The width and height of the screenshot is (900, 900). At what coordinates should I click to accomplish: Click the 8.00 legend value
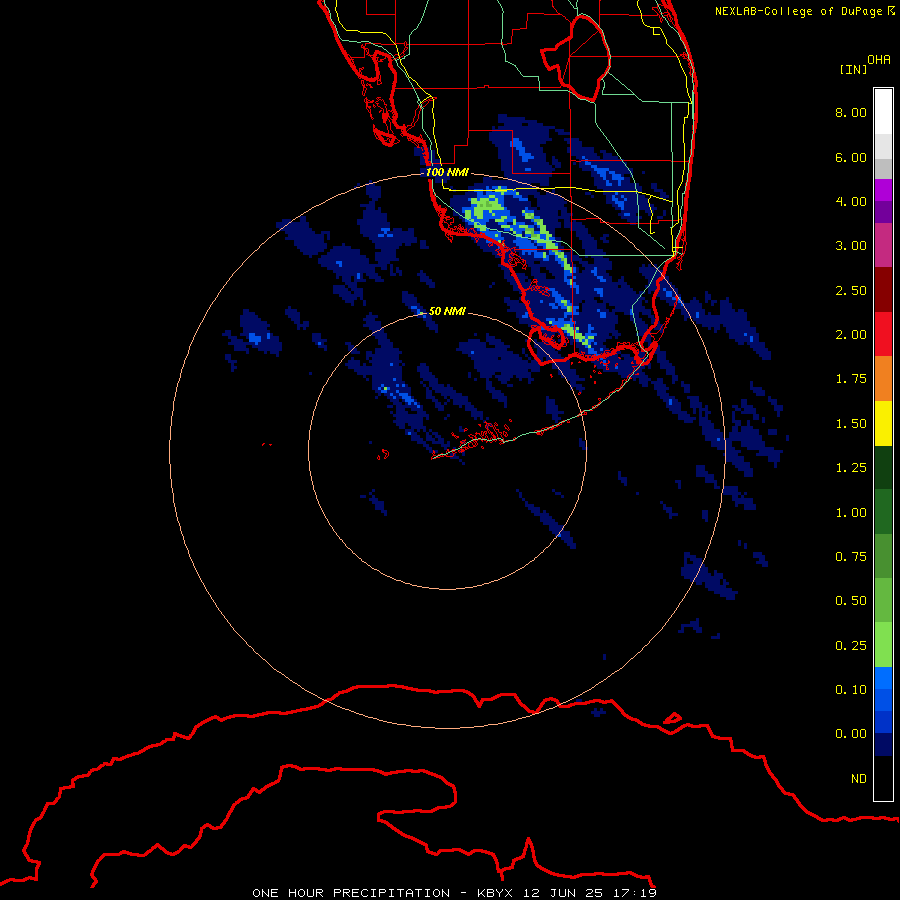[x=851, y=112]
